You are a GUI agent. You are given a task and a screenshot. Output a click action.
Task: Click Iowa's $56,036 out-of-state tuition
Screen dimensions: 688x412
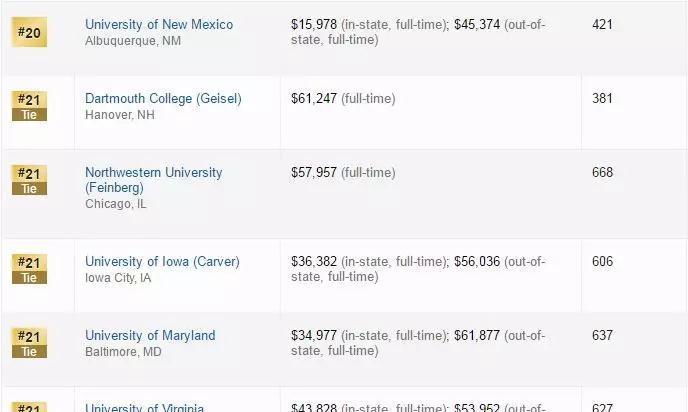pyautogui.click(x=477, y=262)
